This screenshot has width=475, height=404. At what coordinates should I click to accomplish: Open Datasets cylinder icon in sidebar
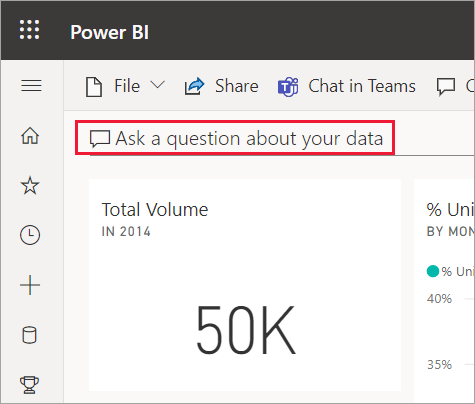pyautogui.click(x=29, y=335)
